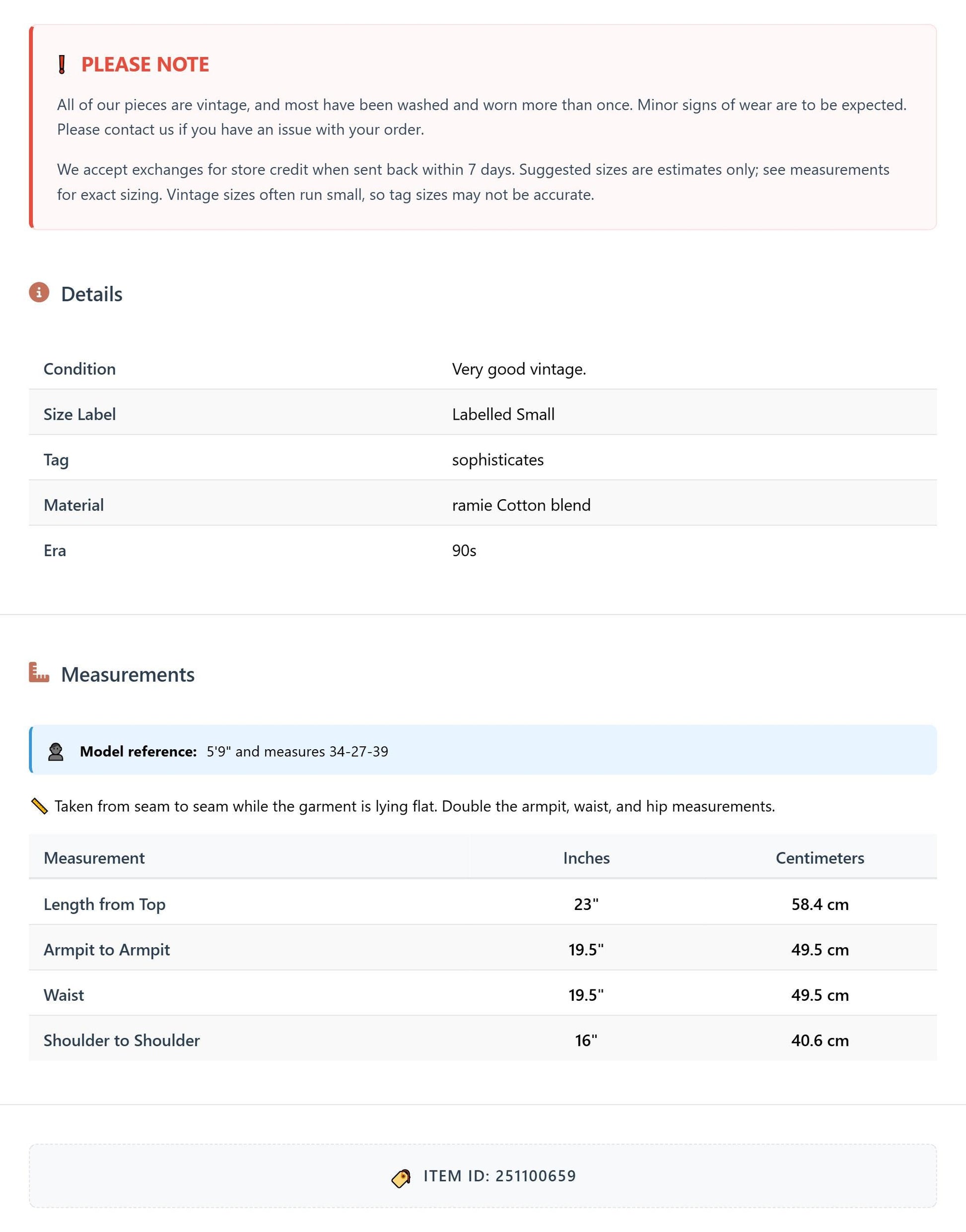
Task: Click the ITEM ID 251100659 text
Action: 500,1176
